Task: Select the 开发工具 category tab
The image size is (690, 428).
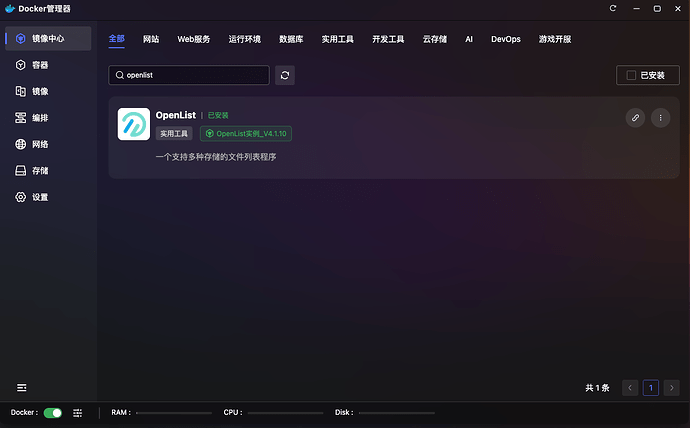Action: click(x=388, y=39)
